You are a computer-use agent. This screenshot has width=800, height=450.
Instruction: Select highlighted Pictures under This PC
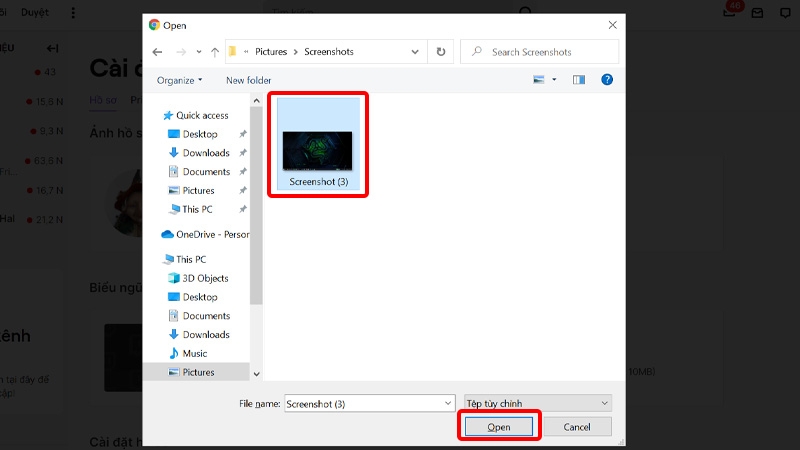[x=196, y=372]
